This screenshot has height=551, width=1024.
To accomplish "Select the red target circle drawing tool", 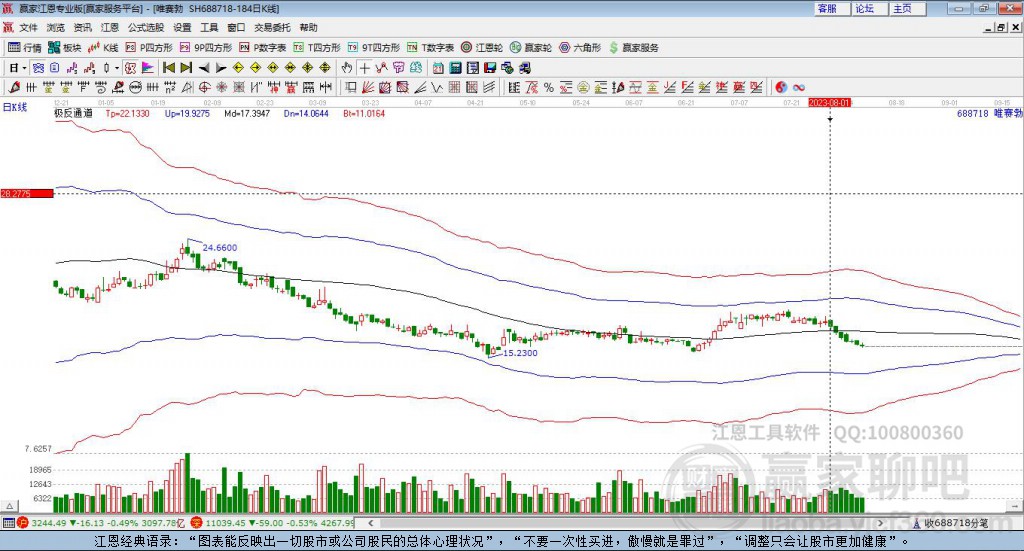I will [x=204, y=87].
